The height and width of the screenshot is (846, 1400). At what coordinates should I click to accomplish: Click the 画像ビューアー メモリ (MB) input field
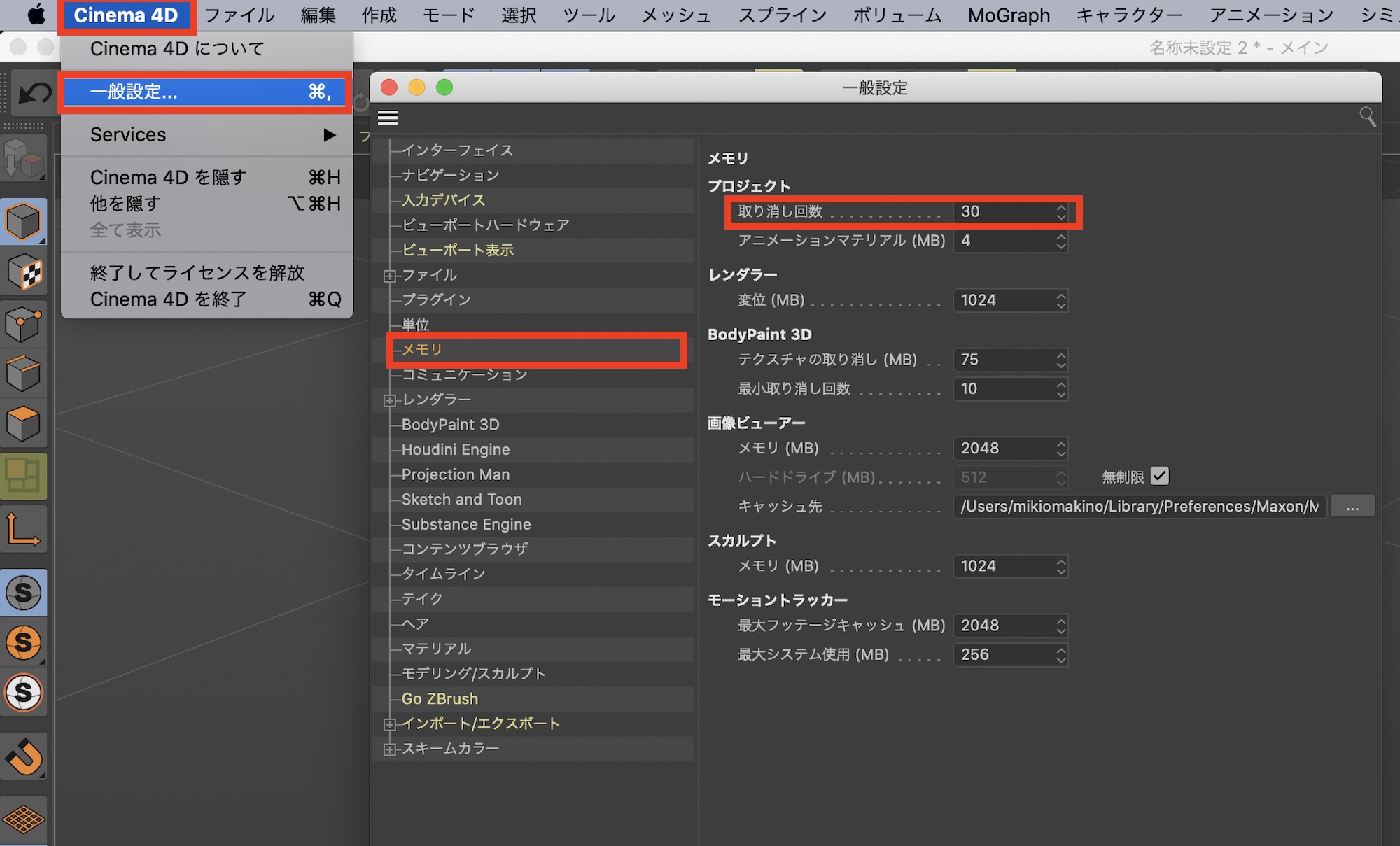coord(1001,449)
